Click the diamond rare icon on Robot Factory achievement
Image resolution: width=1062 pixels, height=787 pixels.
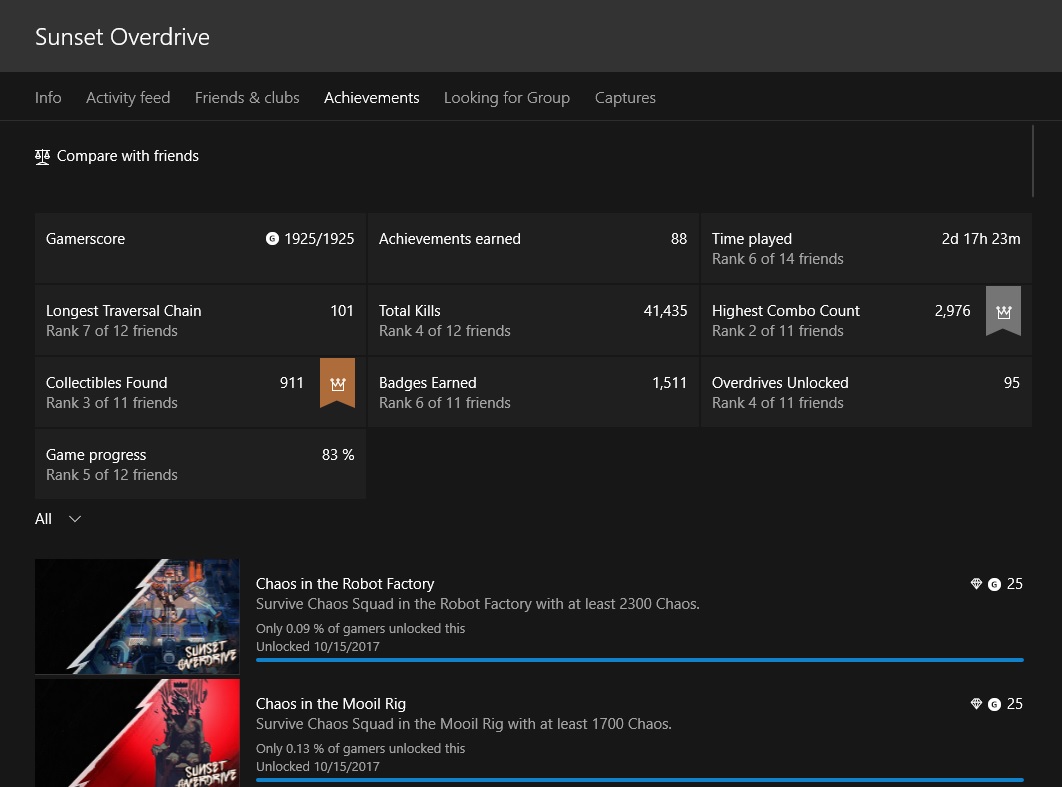(976, 584)
